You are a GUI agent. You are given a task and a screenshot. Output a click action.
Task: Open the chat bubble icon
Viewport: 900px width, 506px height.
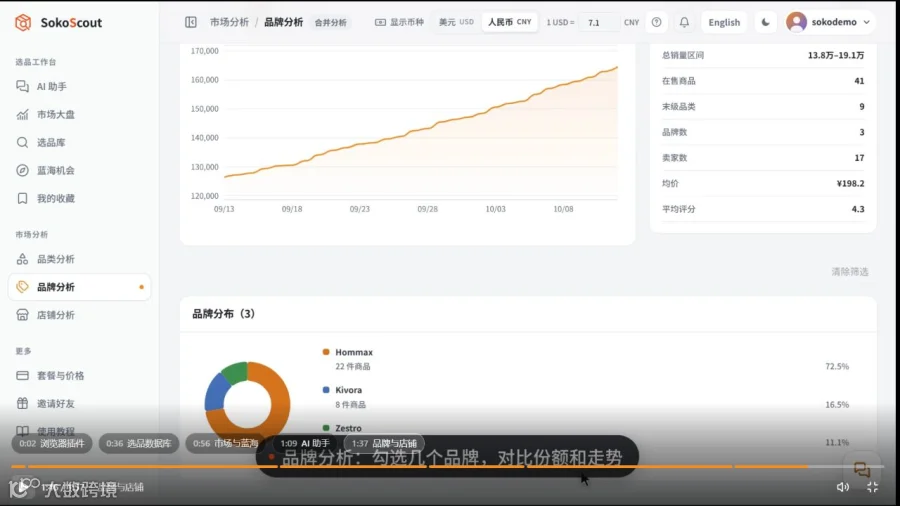point(862,470)
